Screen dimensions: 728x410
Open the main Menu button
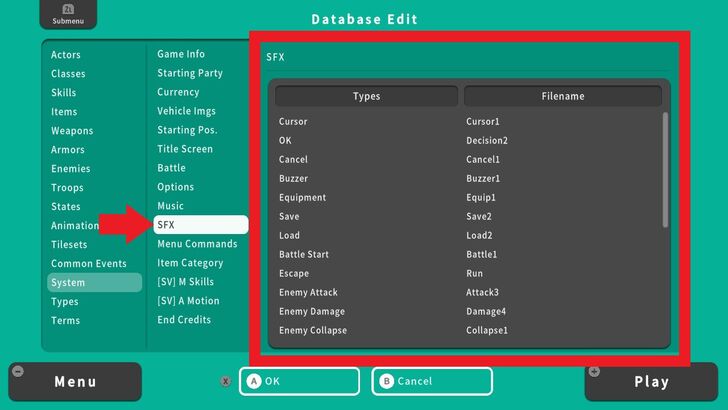pos(75,381)
